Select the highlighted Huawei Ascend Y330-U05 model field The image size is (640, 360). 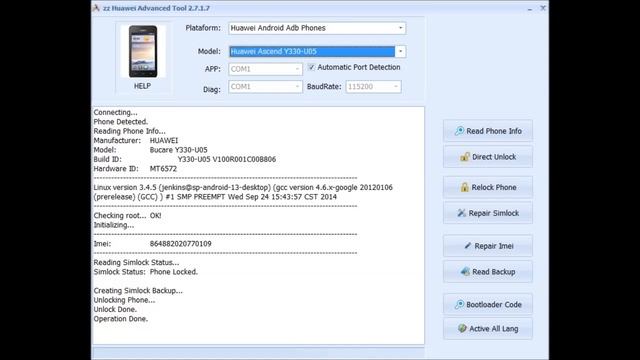click(312, 51)
